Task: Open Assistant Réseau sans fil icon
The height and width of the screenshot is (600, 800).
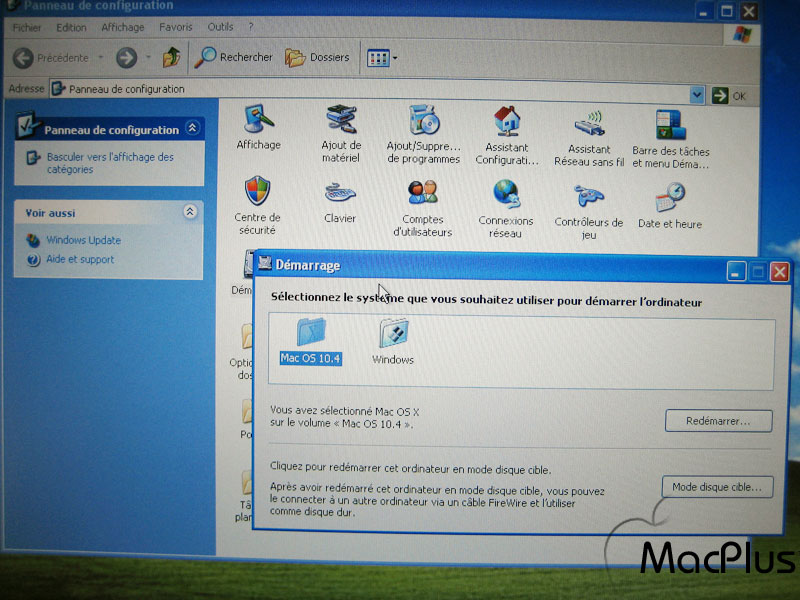Action: 589,138
